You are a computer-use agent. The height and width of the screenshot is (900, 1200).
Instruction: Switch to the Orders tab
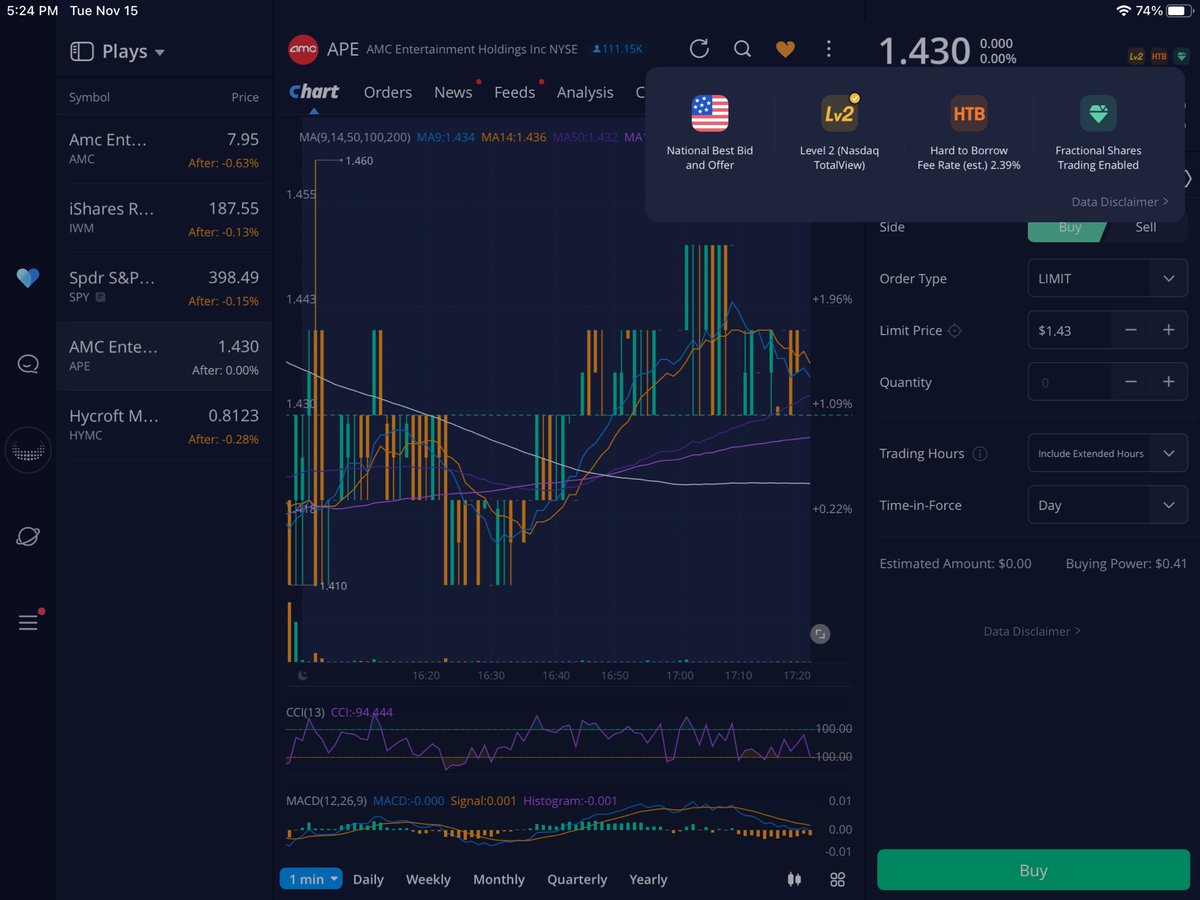tap(388, 92)
